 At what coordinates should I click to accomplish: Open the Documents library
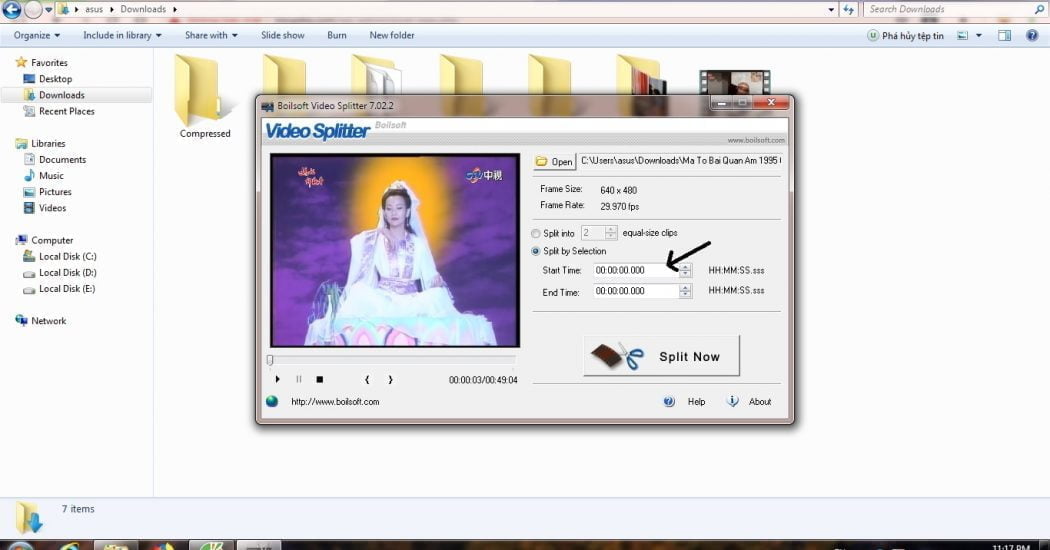(x=62, y=159)
